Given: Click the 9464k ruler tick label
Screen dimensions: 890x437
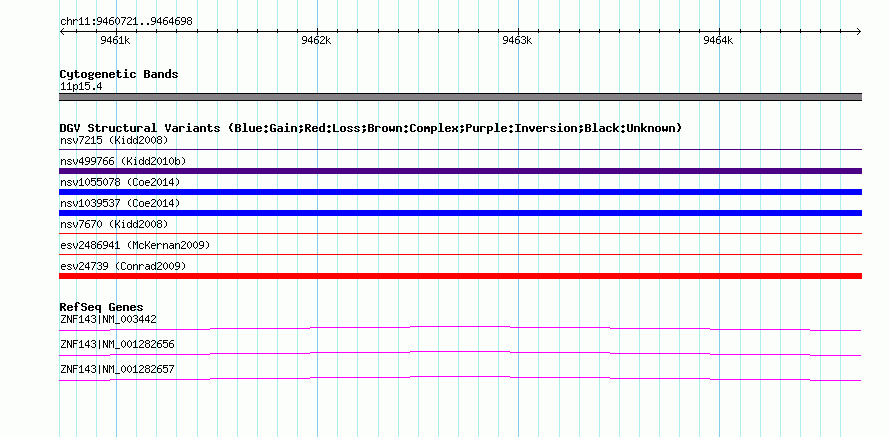Looking at the screenshot, I should [718, 40].
